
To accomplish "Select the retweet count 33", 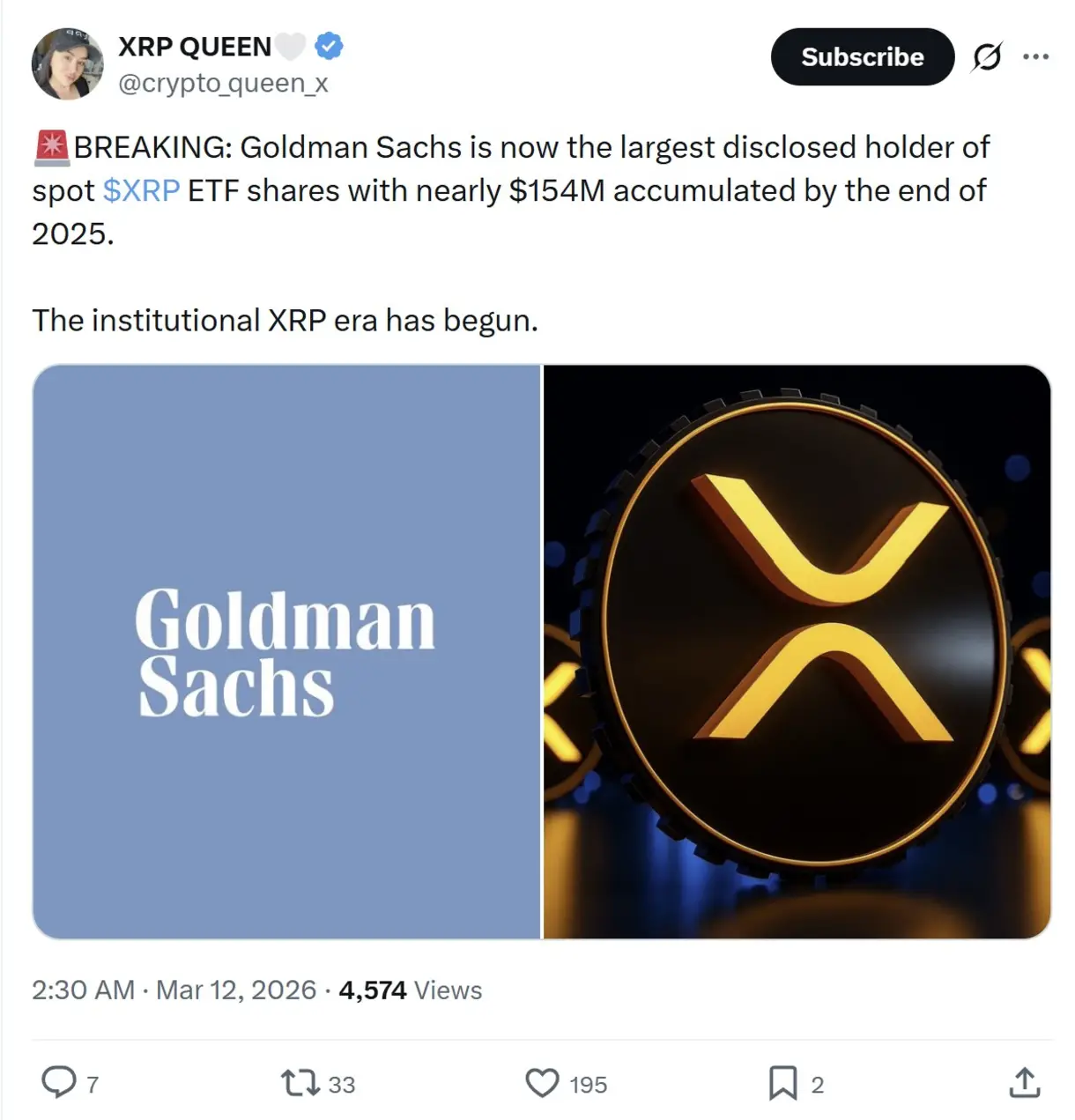I will (x=340, y=1085).
